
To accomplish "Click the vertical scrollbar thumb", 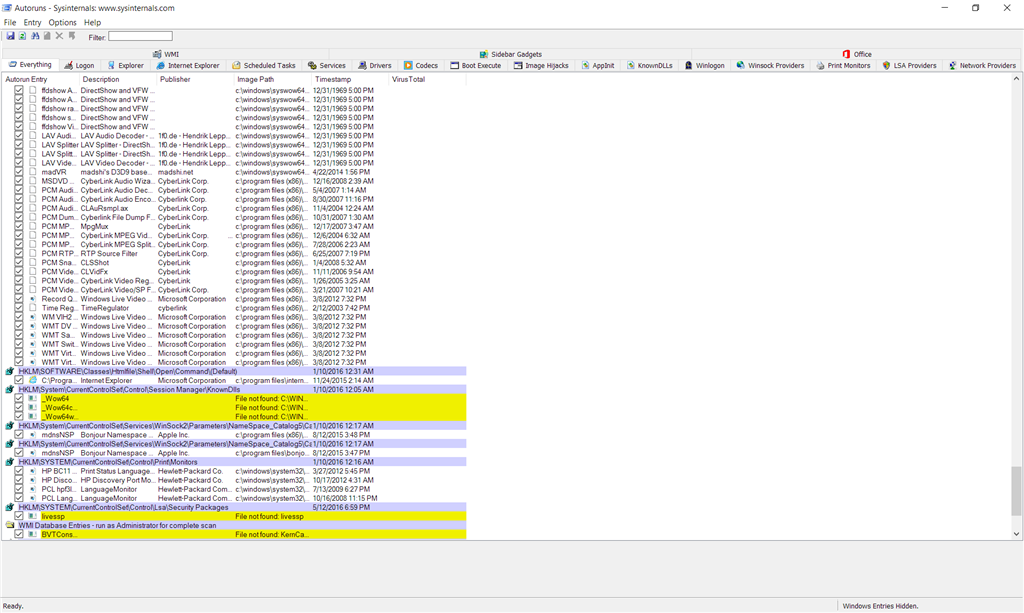I will click(x=1016, y=491).
